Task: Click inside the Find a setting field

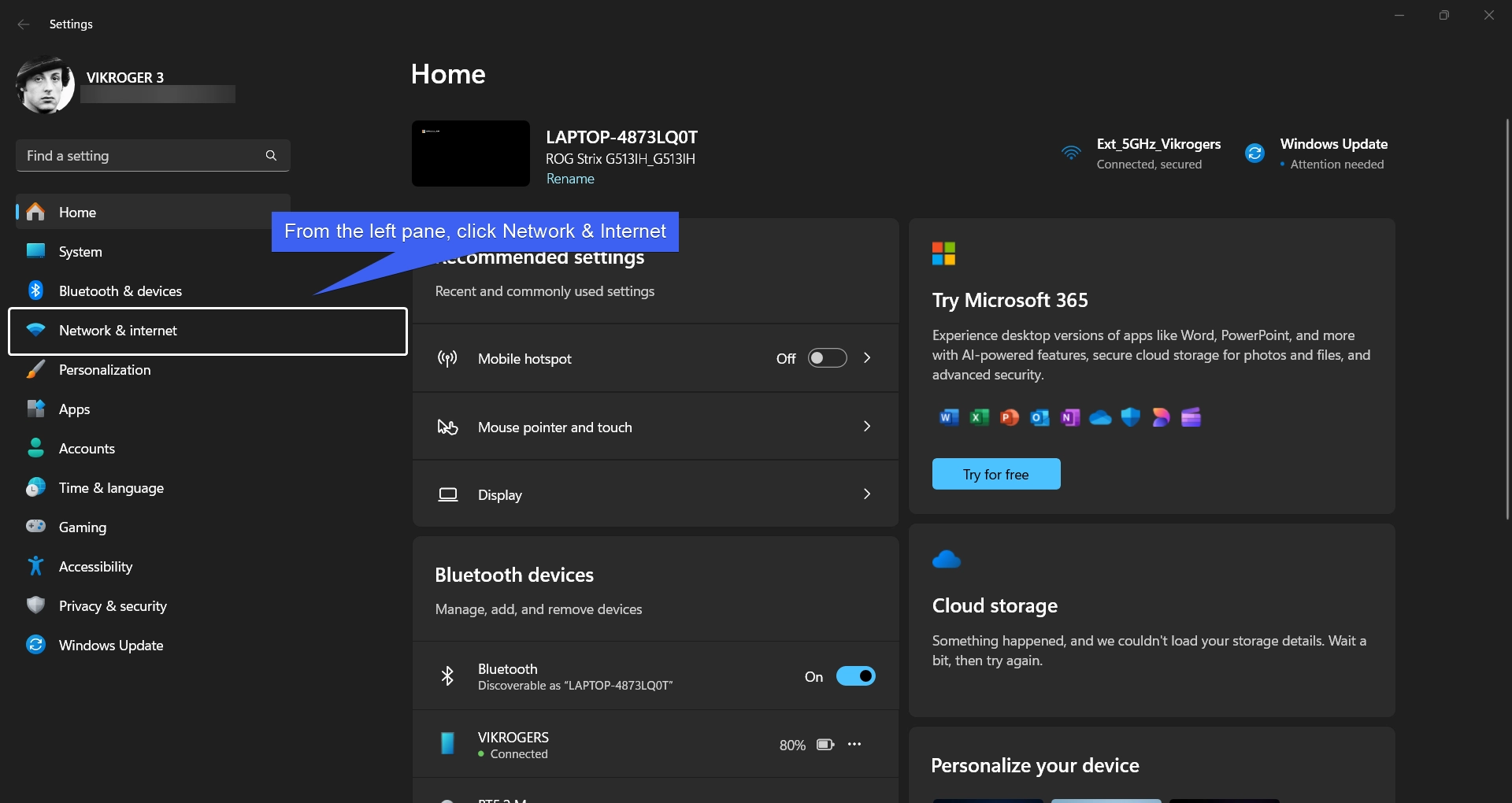Action: (x=153, y=156)
